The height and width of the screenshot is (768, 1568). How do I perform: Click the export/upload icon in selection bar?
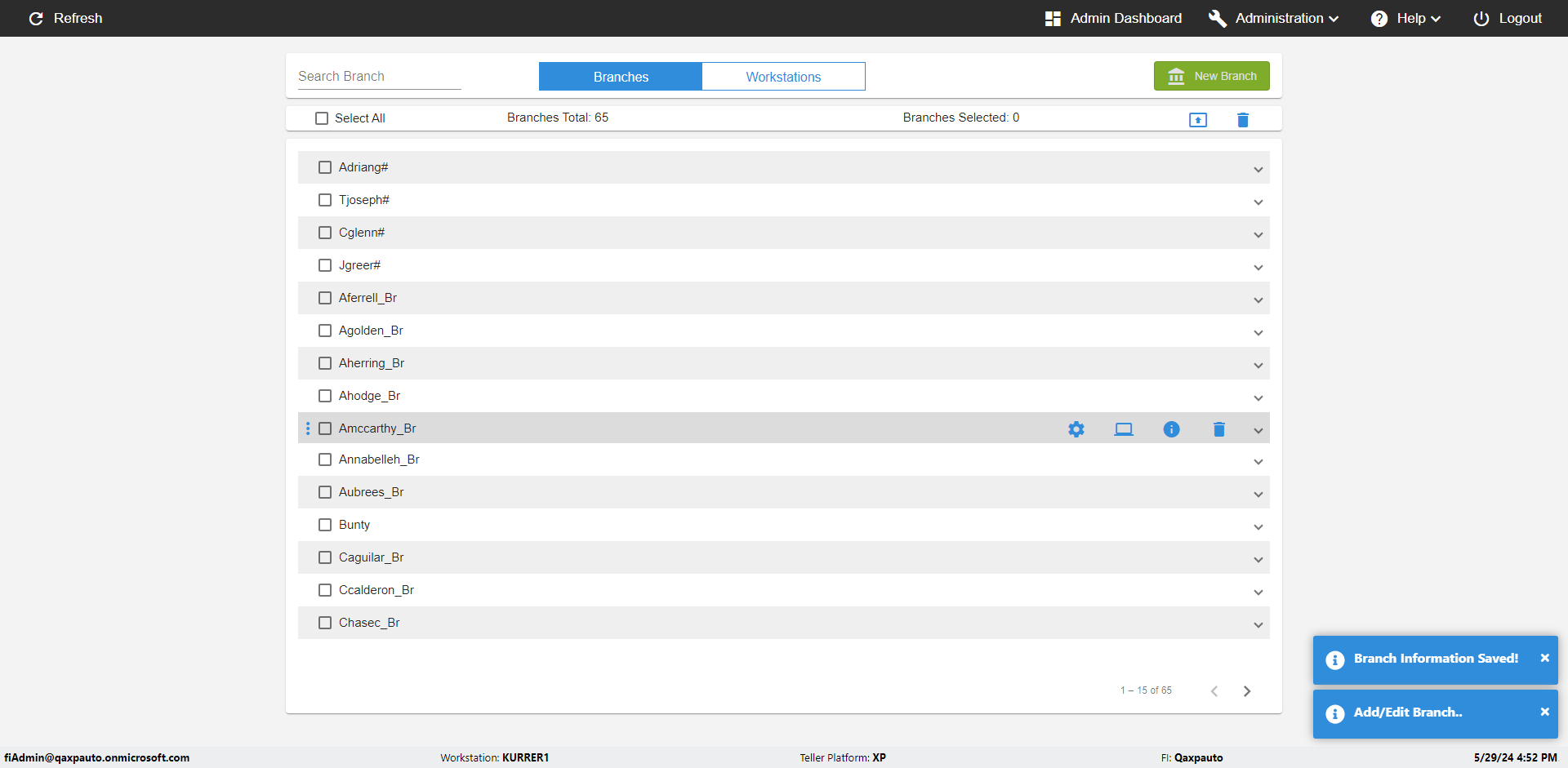click(1198, 120)
